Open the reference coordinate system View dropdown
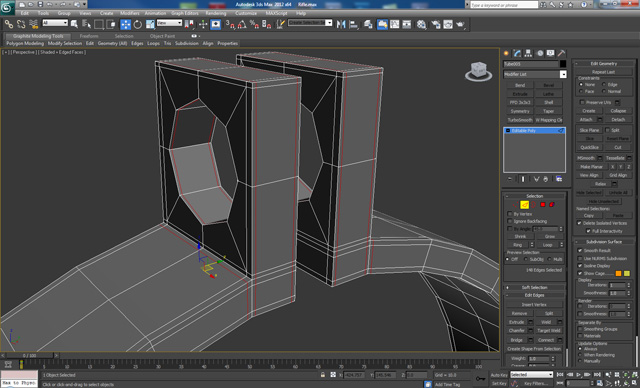Viewport: 640px width, 388px height. pyautogui.click(x=169, y=23)
